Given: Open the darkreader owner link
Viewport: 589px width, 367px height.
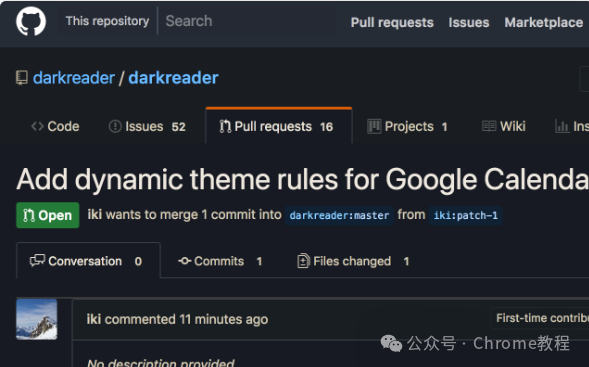Looking at the screenshot, I should point(74,78).
